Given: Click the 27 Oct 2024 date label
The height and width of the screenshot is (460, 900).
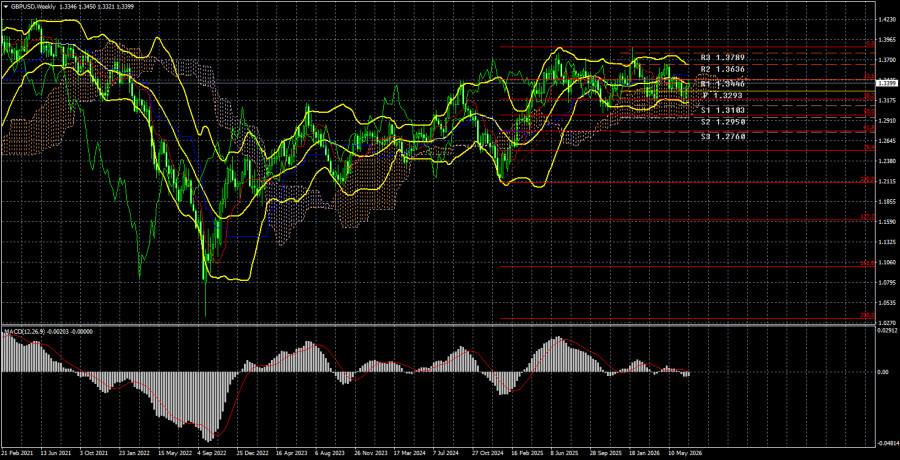Looking at the screenshot, I should 486,452.
